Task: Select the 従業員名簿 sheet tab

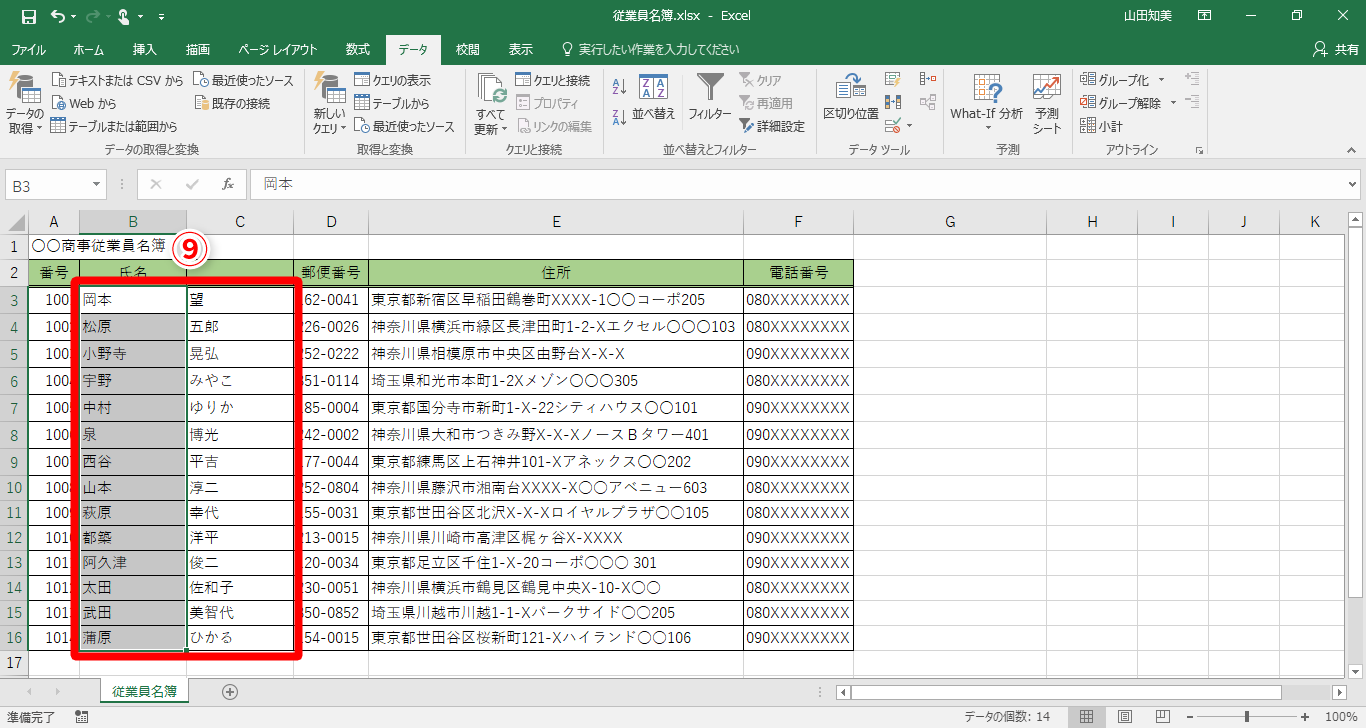Action: pos(145,691)
